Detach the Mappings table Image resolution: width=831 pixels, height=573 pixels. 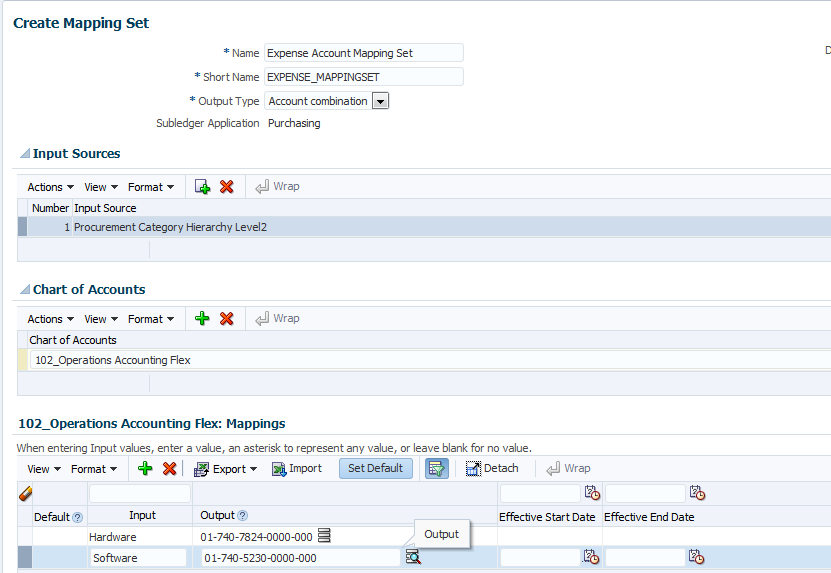(x=492, y=469)
